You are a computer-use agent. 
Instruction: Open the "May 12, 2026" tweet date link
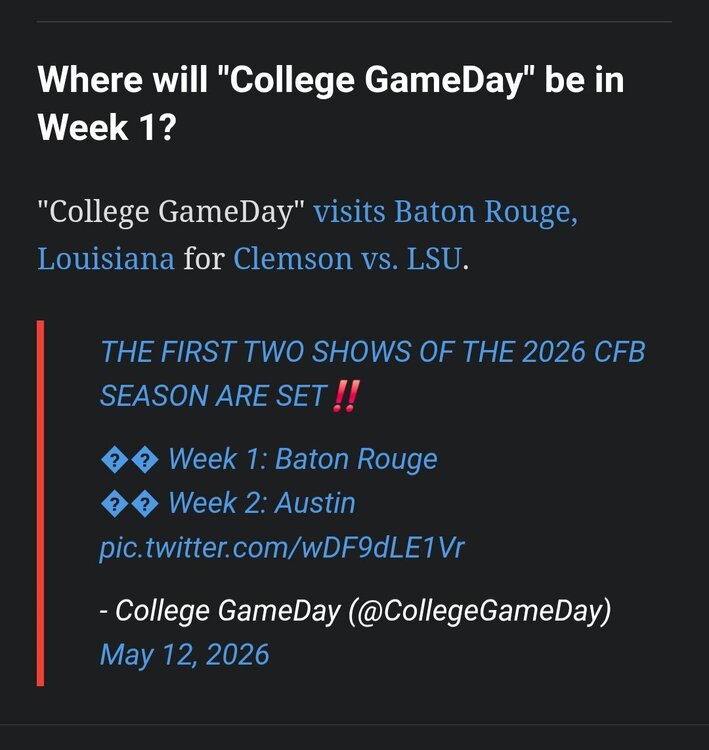pos(184,654)
